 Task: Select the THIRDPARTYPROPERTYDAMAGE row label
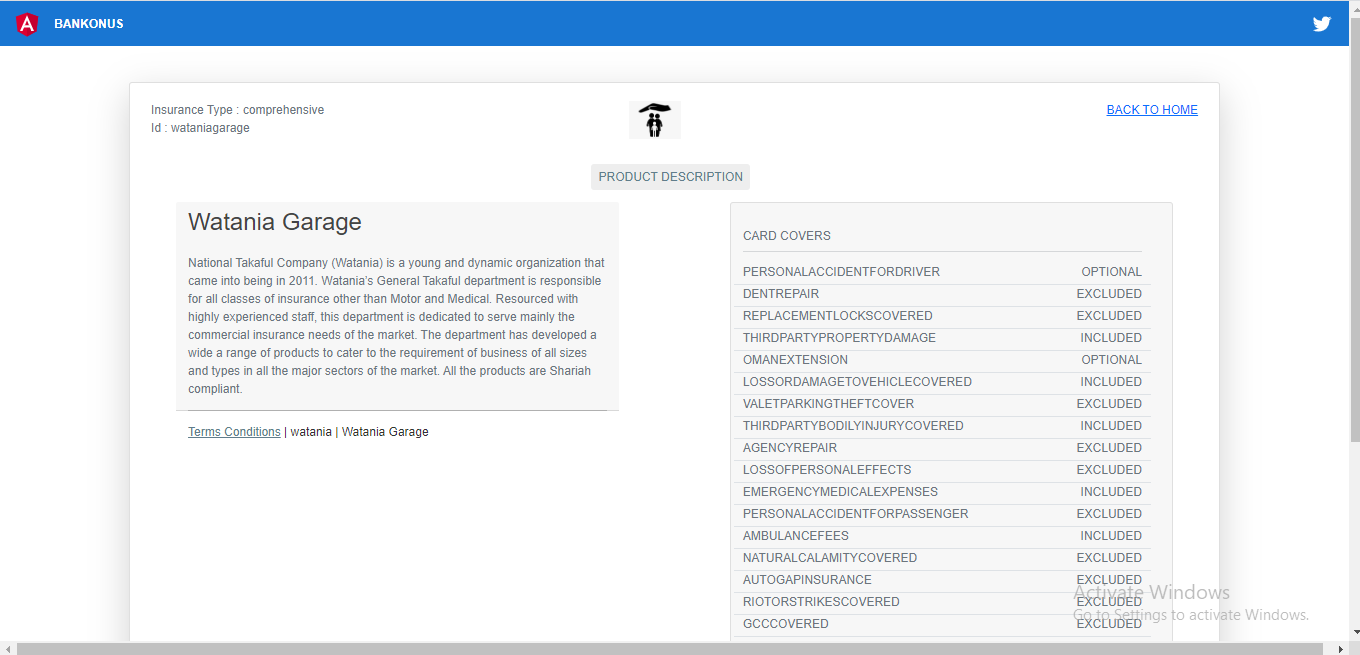(839, 338)
